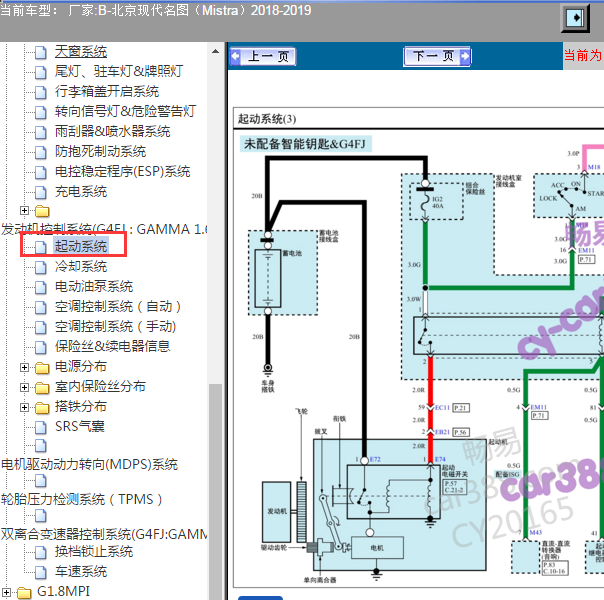
Task: Select the highlighted 起动系统 item
Action: pos(81,246)
